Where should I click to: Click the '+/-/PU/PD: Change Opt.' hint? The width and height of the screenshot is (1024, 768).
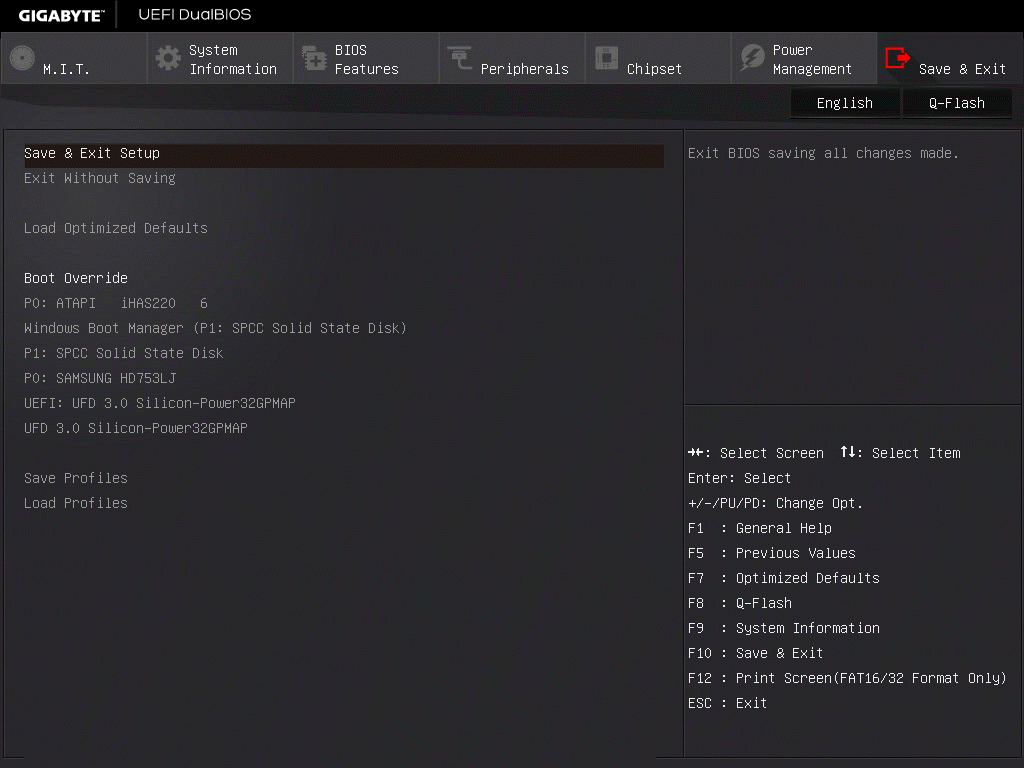(775, 504)
